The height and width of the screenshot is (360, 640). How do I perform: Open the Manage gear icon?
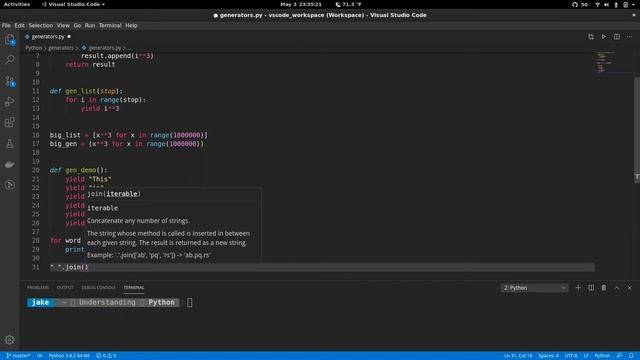[9, 340]
